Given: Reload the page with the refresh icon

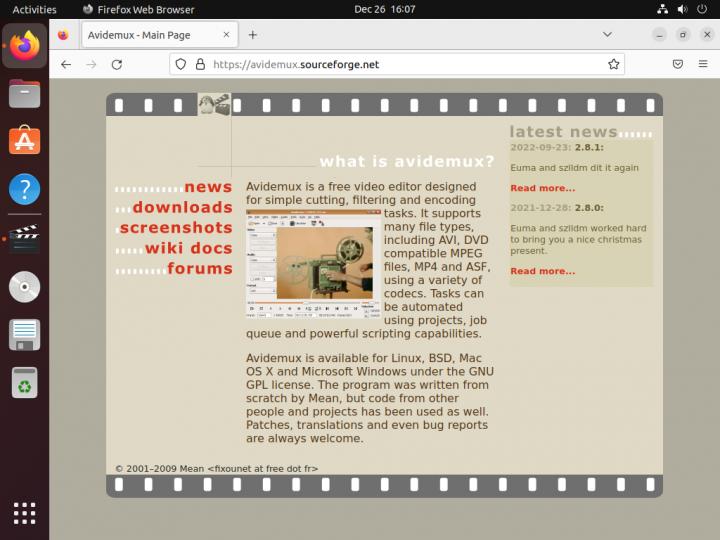Looking at the screenshot, I should [117, 64].
